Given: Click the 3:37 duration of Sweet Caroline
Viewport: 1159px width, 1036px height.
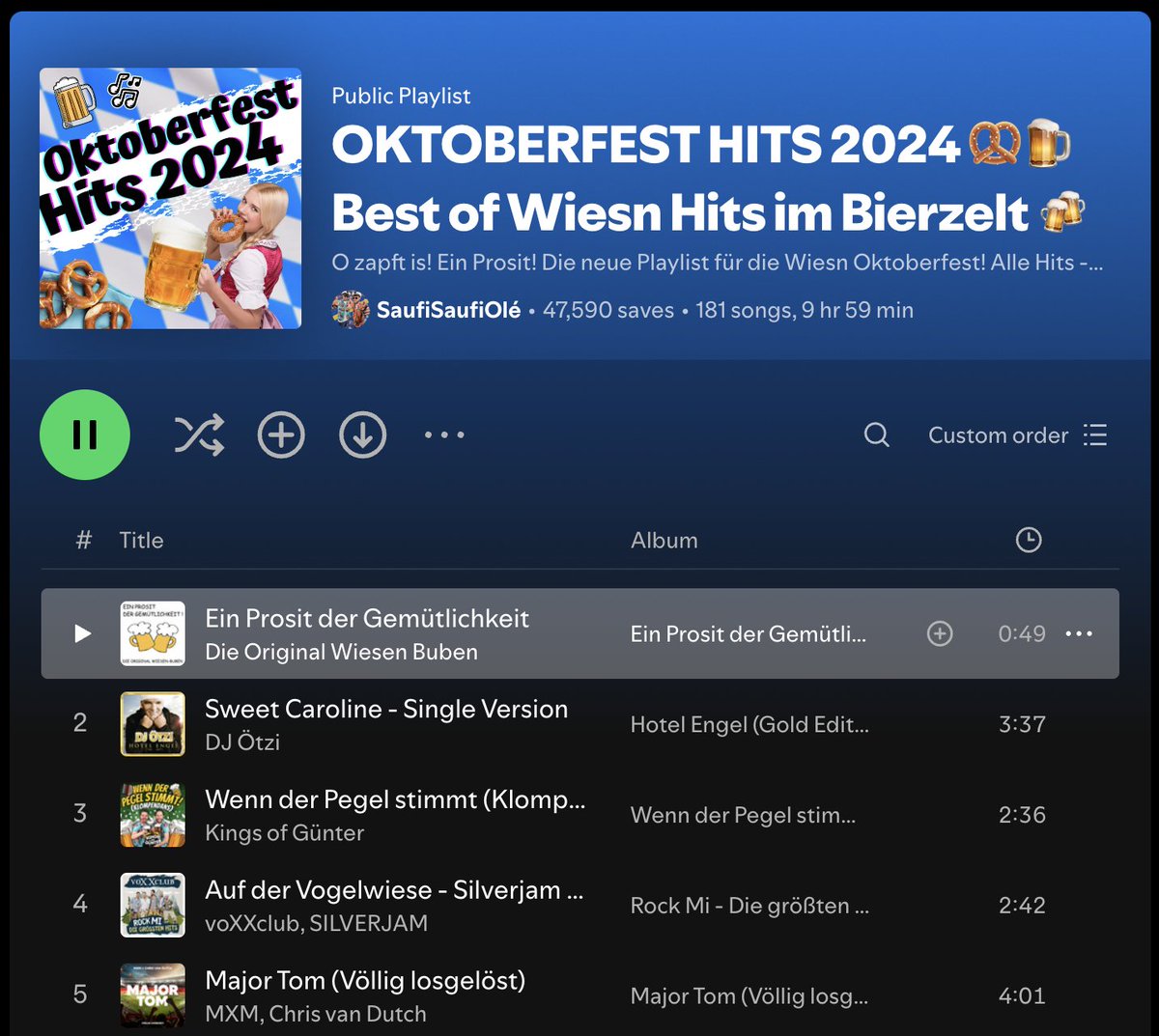Looking at the screenshot, I should coord(1022,724).
